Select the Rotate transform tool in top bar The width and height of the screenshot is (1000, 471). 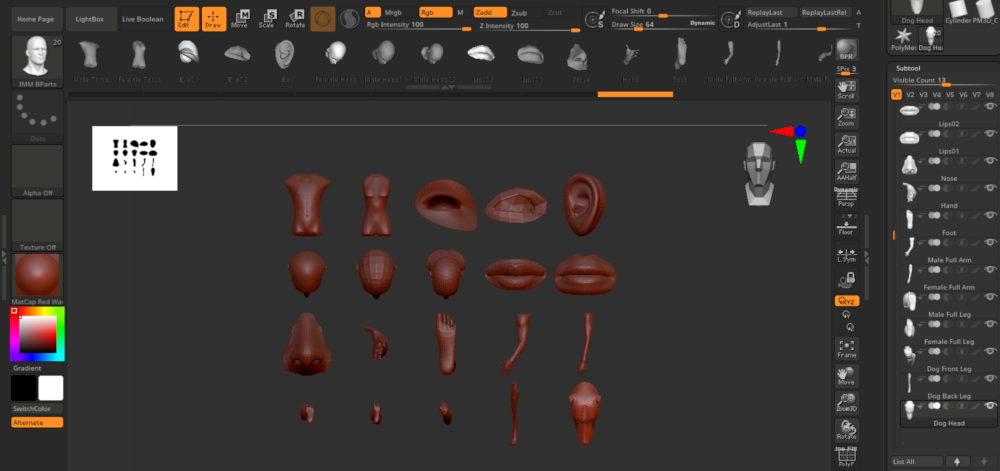tap(296, 18)
